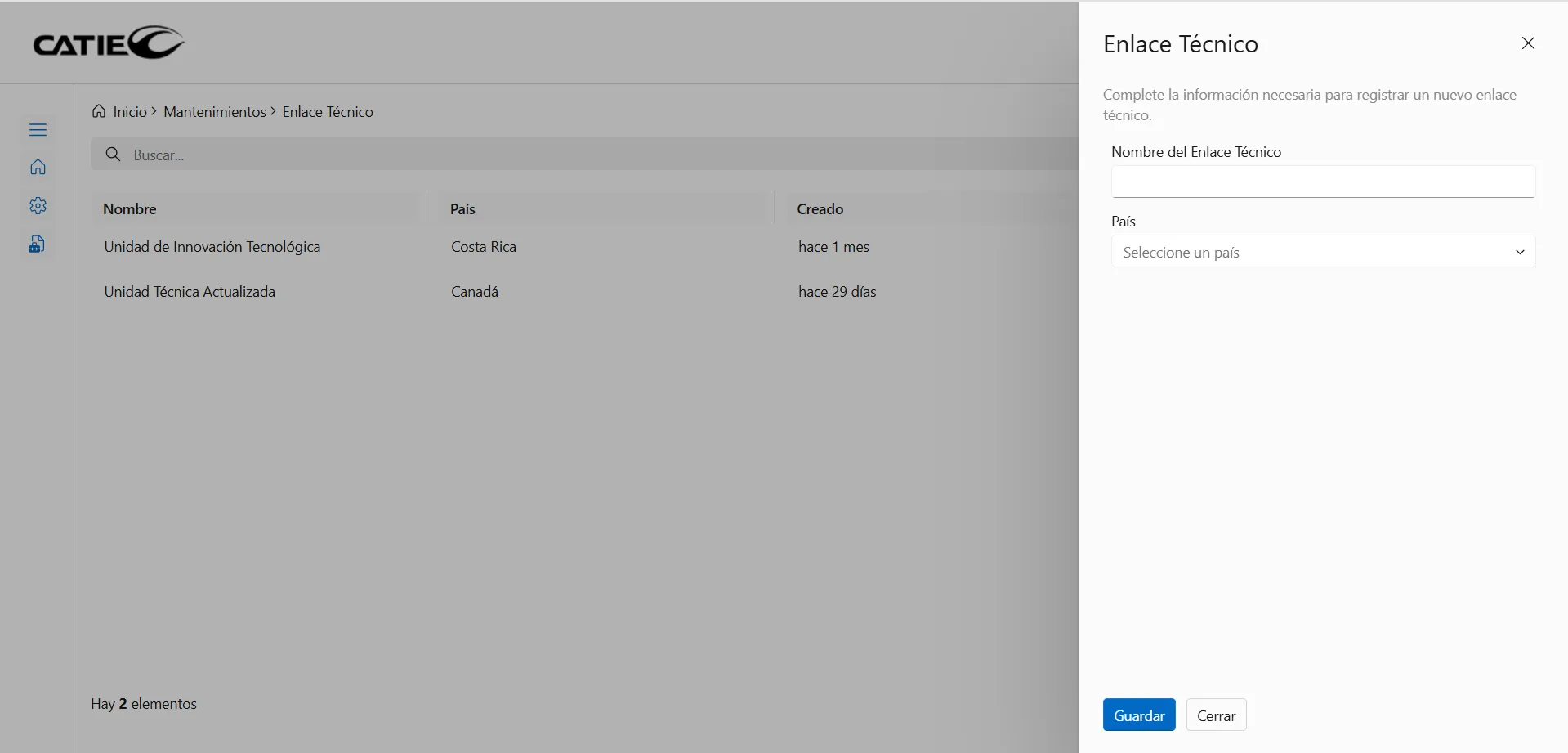Viewport: 1568px width, 753px height.
Task: Click the Guardar button
Action: click(x=1138, y=715)
